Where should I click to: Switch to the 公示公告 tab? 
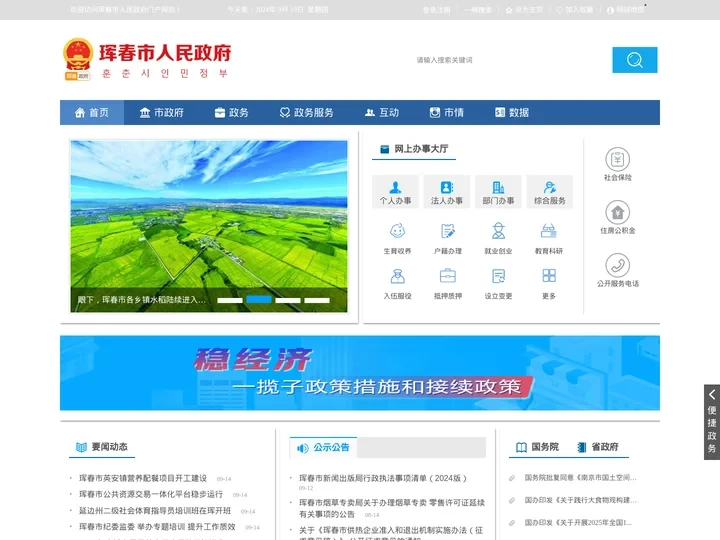(x=324, y=447)
